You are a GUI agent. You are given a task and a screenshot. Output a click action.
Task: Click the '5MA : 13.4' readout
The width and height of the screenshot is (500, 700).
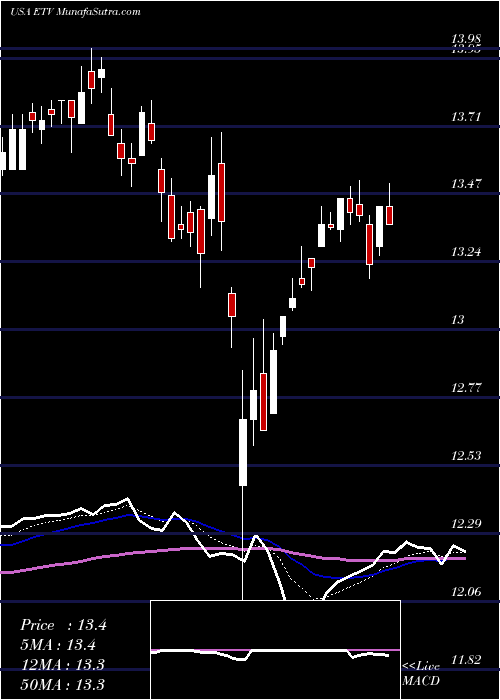[58, 645]
